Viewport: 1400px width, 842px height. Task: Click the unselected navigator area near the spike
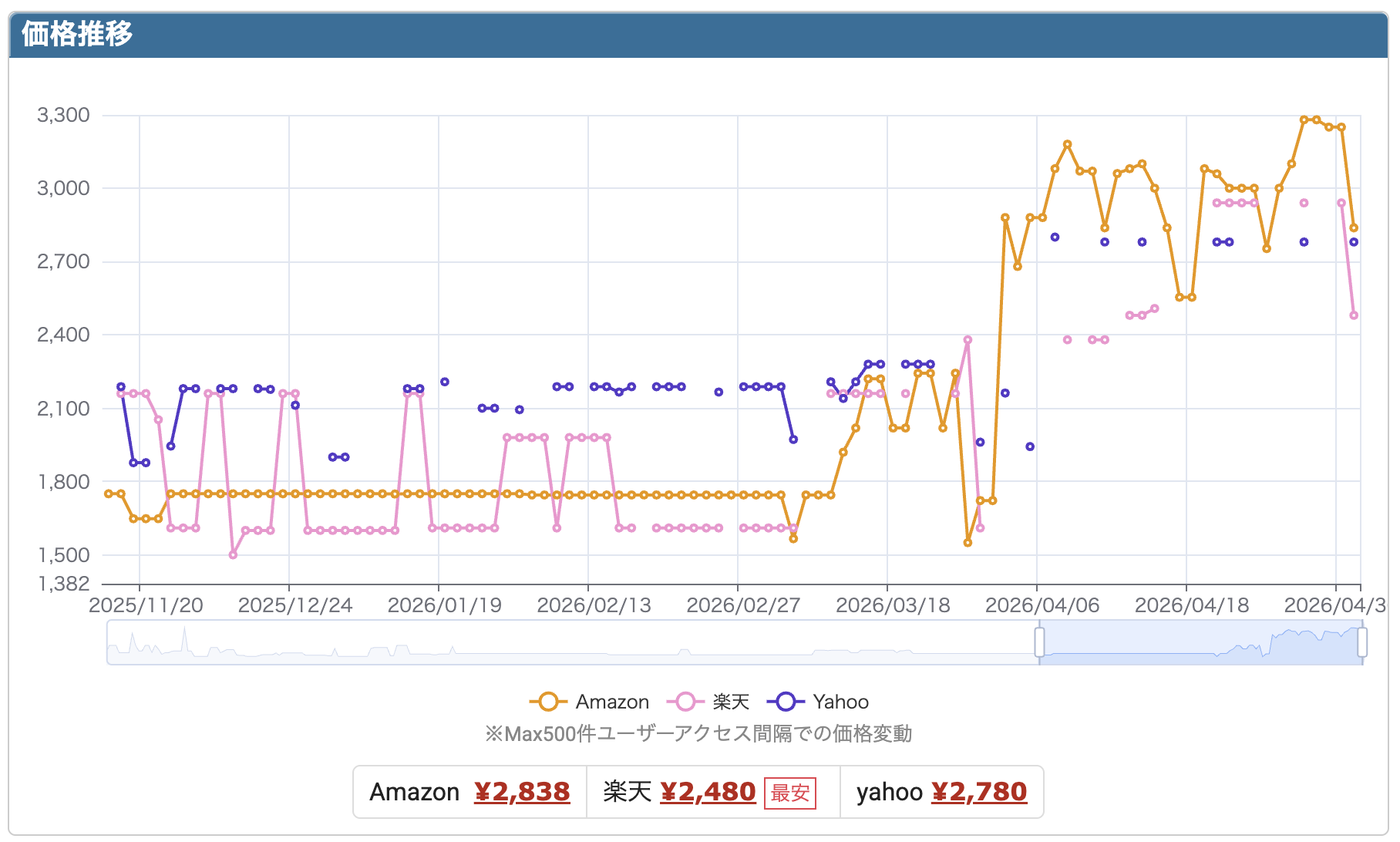[185, 642]
